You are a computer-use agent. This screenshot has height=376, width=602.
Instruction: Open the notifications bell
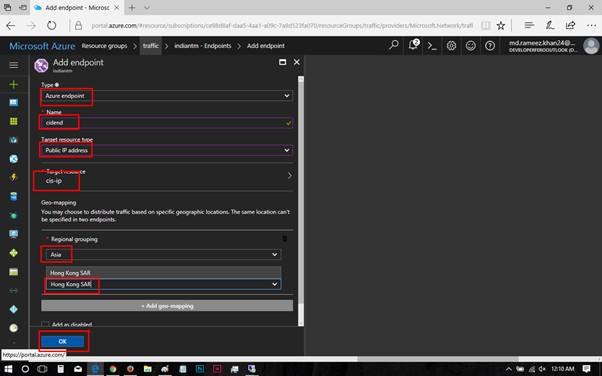coord(413,45)
